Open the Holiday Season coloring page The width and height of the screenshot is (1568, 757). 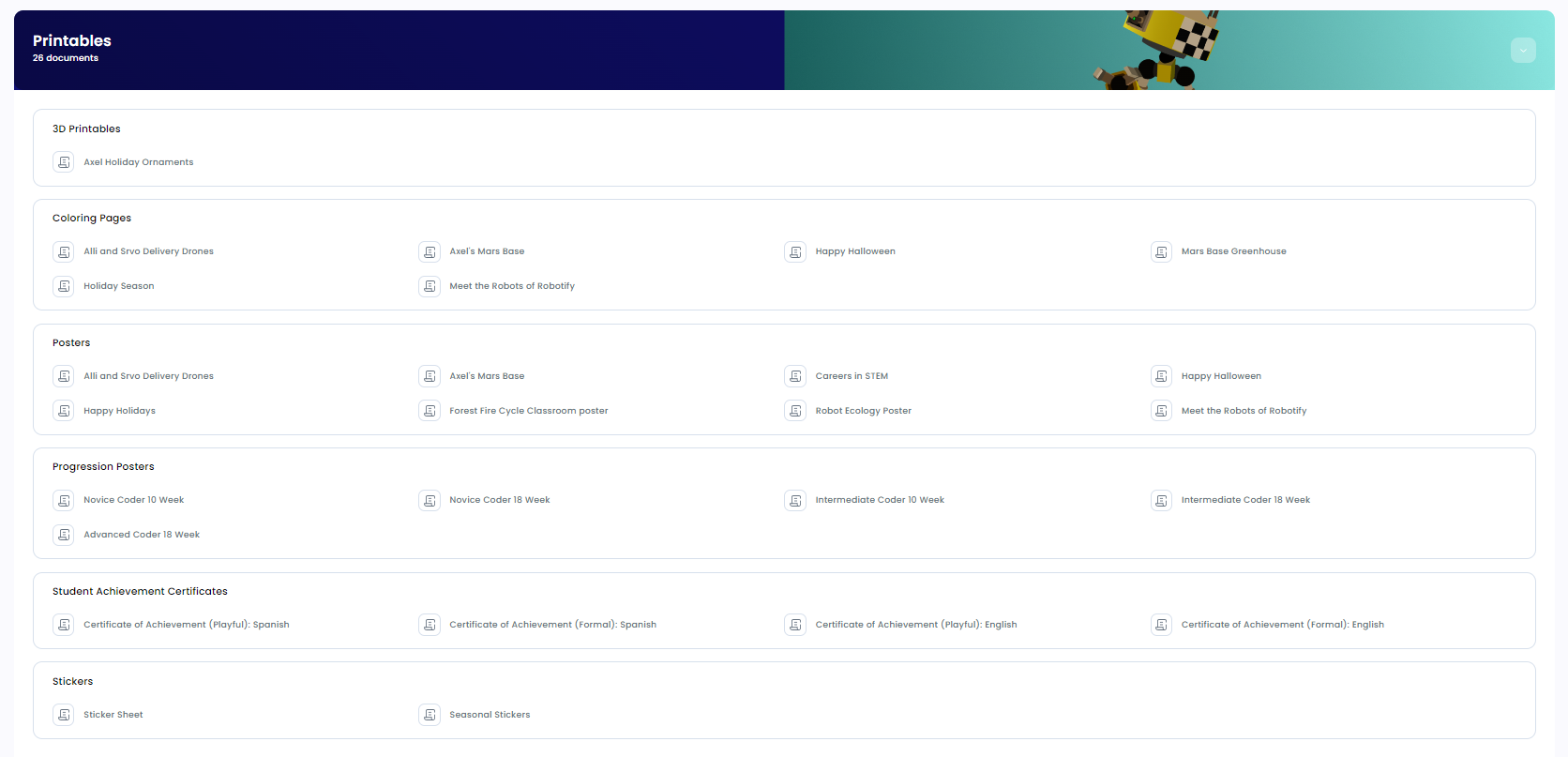(119, 286)
